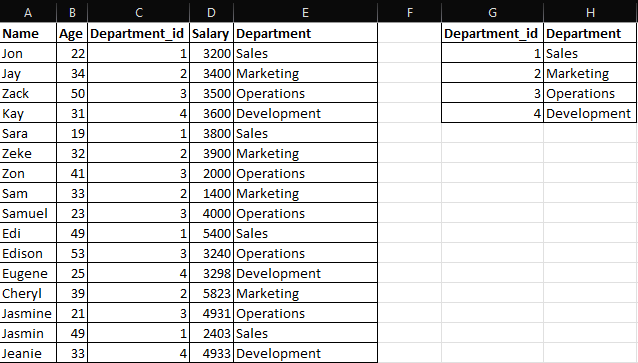
Task: Select column A header
Action: [x=28, y=12]
